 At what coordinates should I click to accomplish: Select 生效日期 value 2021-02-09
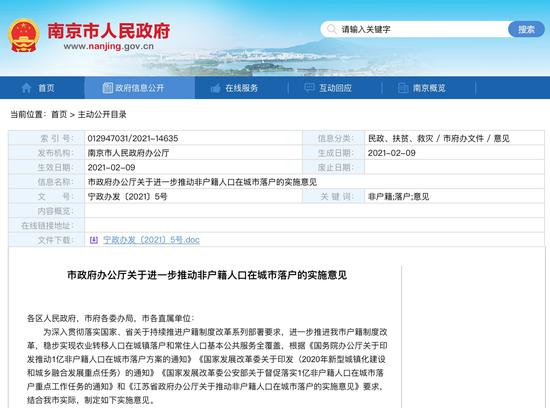tap(112, 167)
